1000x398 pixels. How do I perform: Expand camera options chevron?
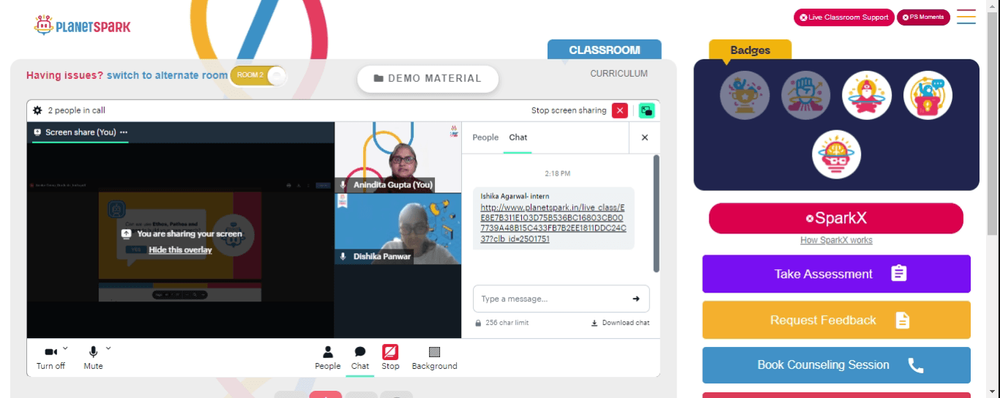[66, 348]
